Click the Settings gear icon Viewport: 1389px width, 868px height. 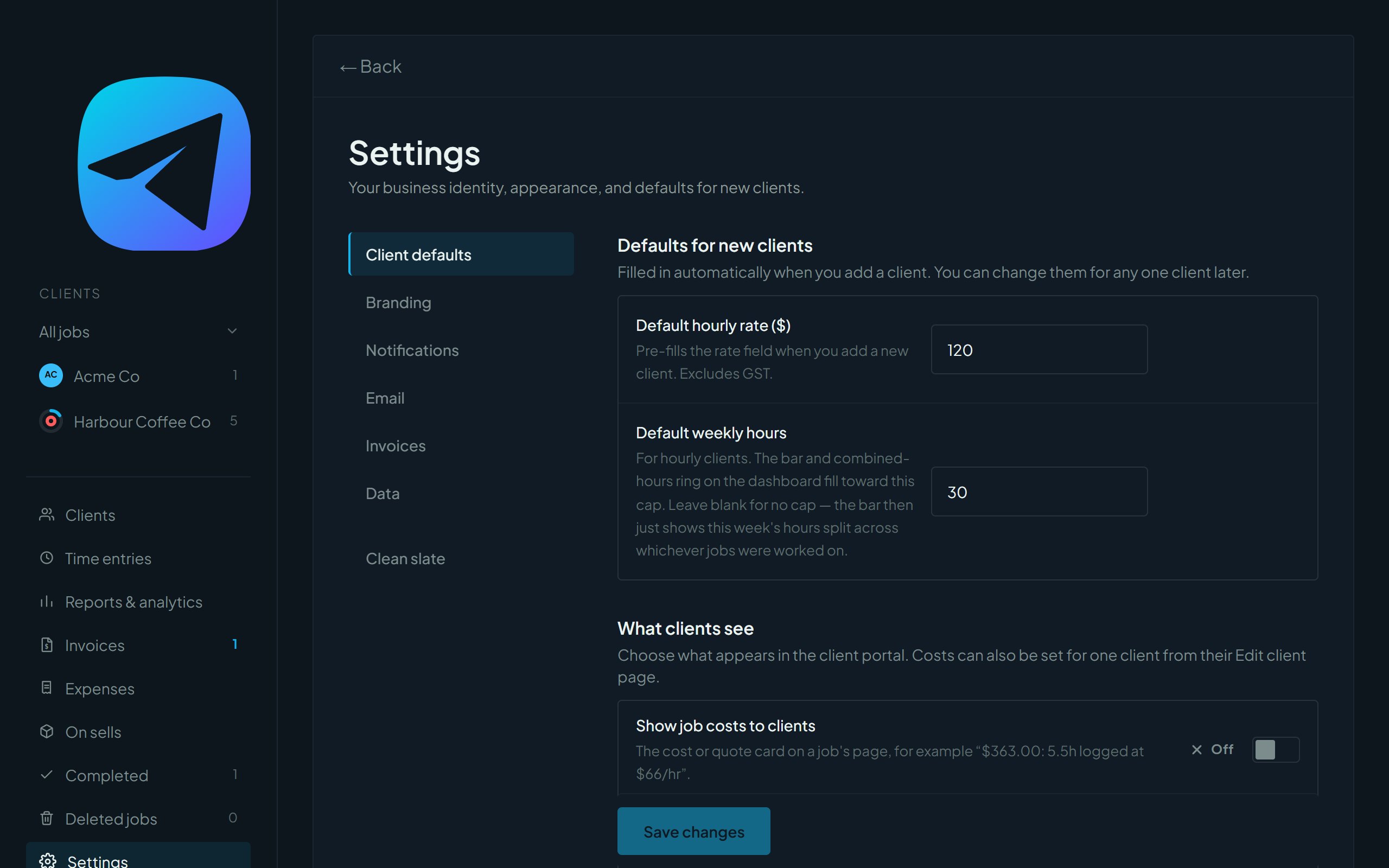click(48, 860)
